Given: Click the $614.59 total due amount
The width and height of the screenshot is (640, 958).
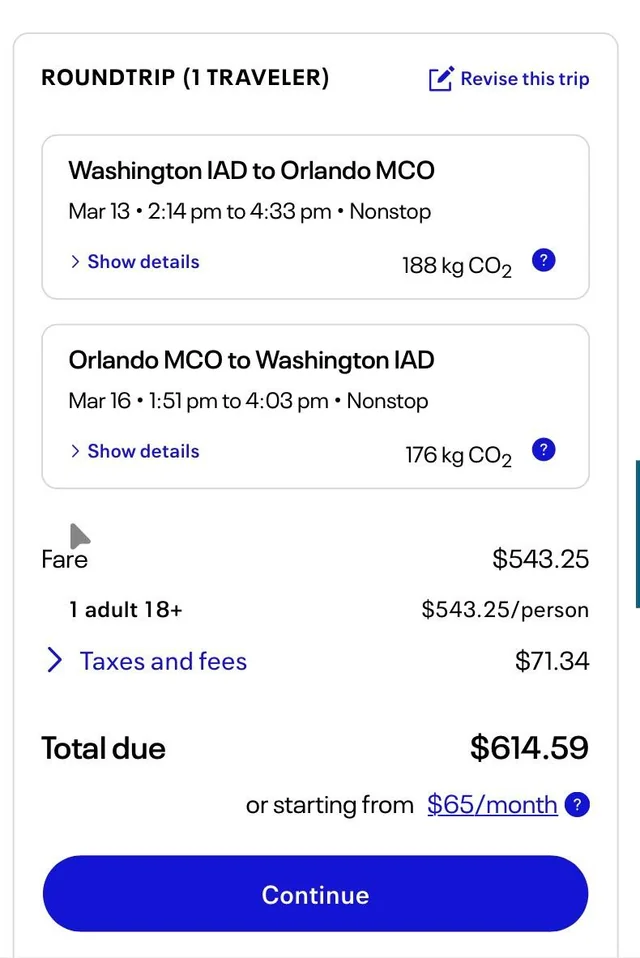Looking at the screenshot, I should pyautogui.click(x=529, y=748).
